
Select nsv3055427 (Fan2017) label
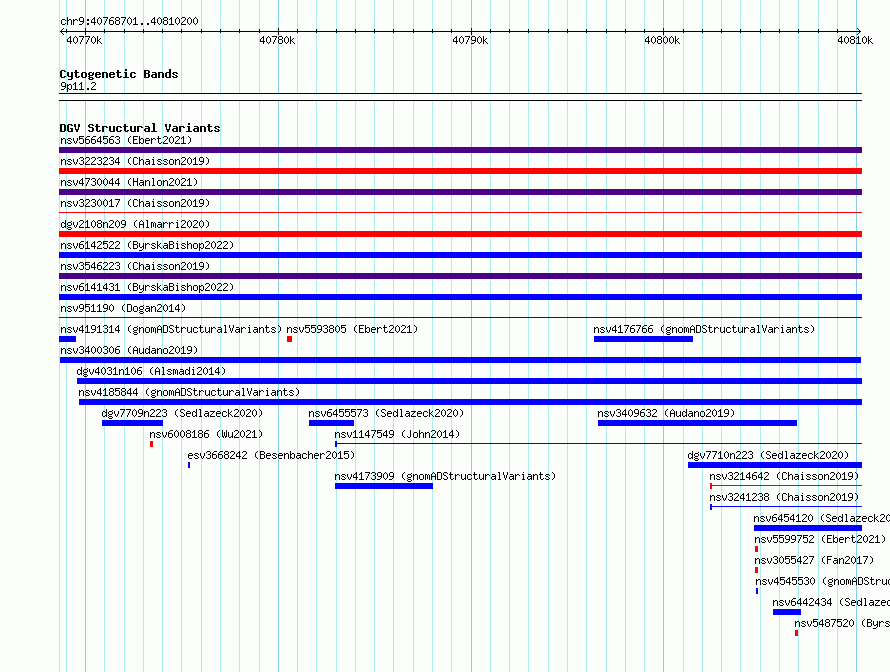tap(814, 560)
